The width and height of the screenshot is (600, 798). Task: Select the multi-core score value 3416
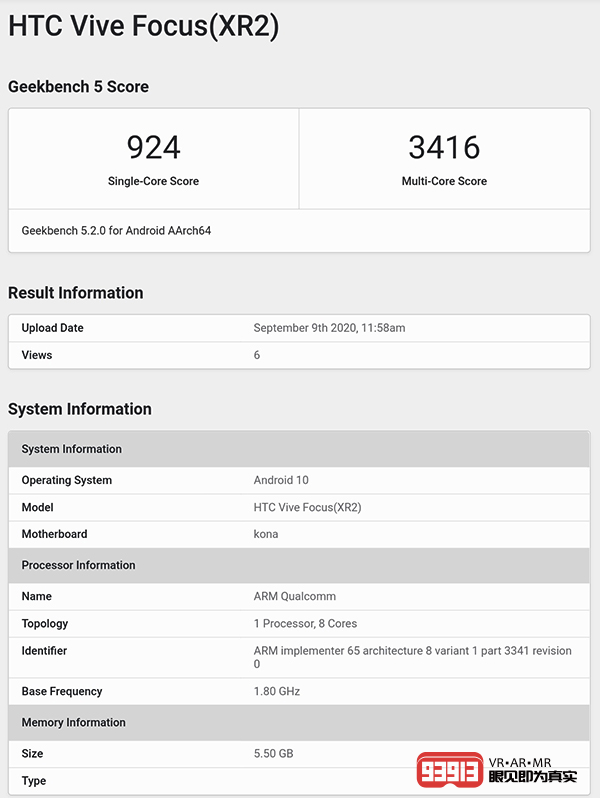(x=444, y=148)
